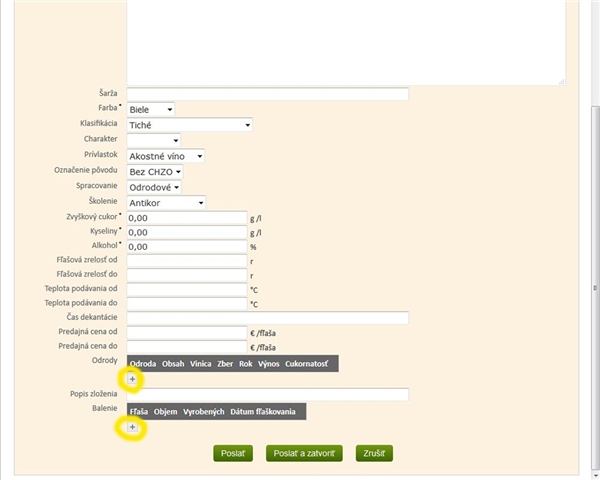Click the scrollbar down arrow
This screenshot has height=480, width=600.
click(595, 476)
